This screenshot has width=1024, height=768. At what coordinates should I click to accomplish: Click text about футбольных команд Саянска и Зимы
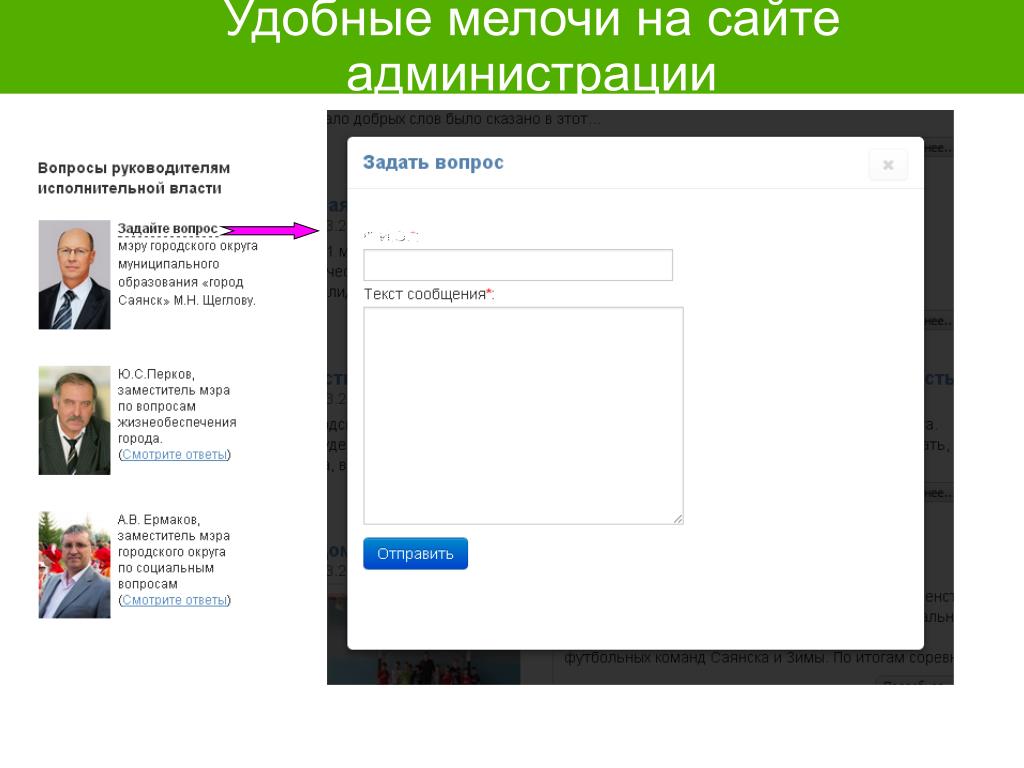point(759,658)
